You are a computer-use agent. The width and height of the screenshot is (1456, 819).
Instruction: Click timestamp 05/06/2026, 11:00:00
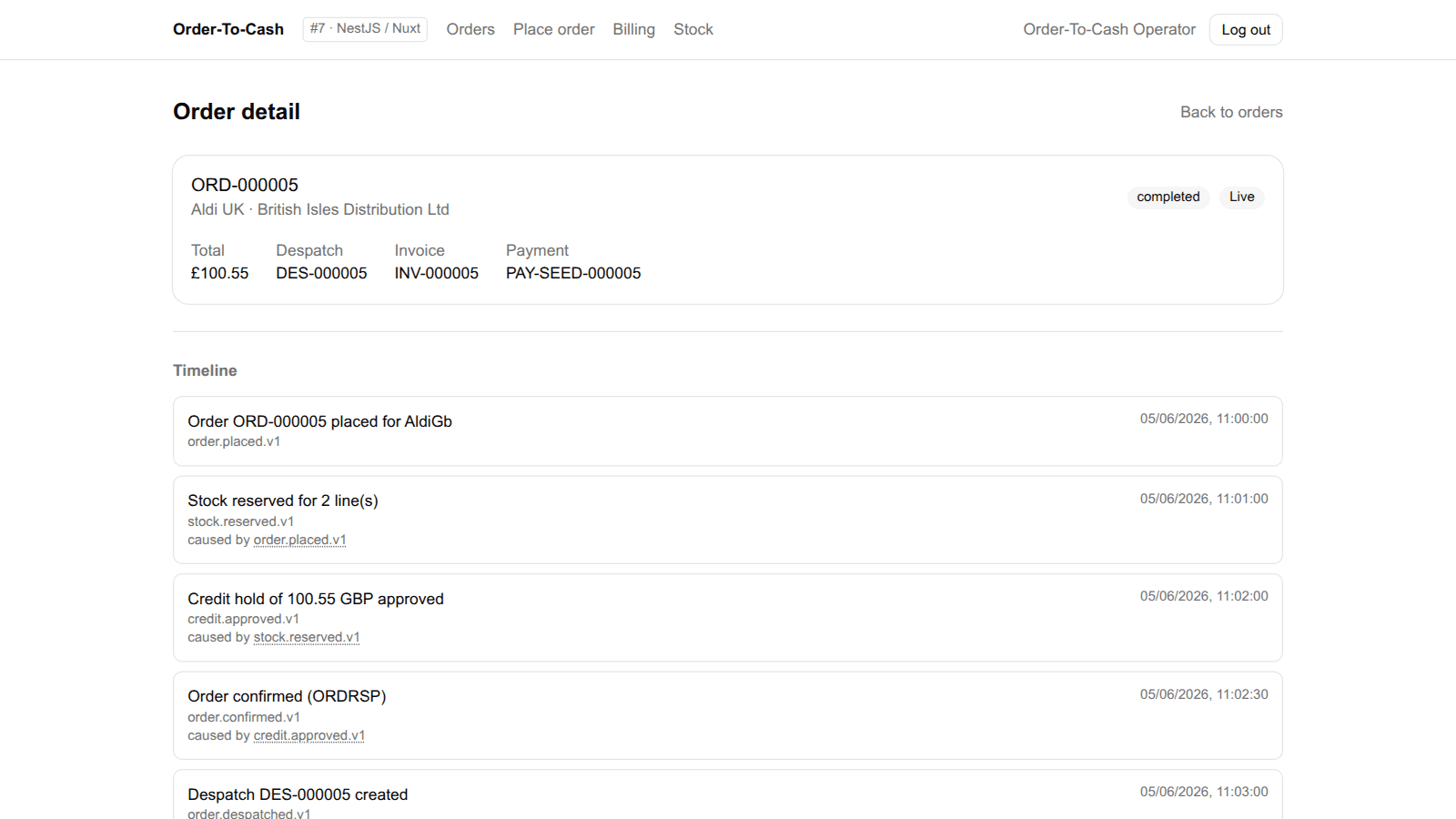coord(1204,419)
